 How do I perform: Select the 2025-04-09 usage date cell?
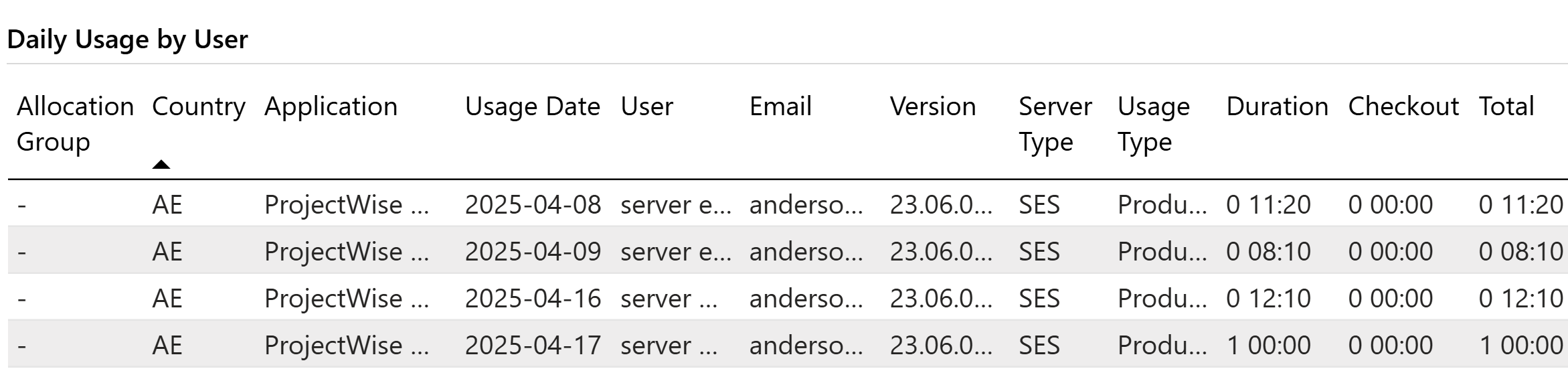[x=533, y=252]
